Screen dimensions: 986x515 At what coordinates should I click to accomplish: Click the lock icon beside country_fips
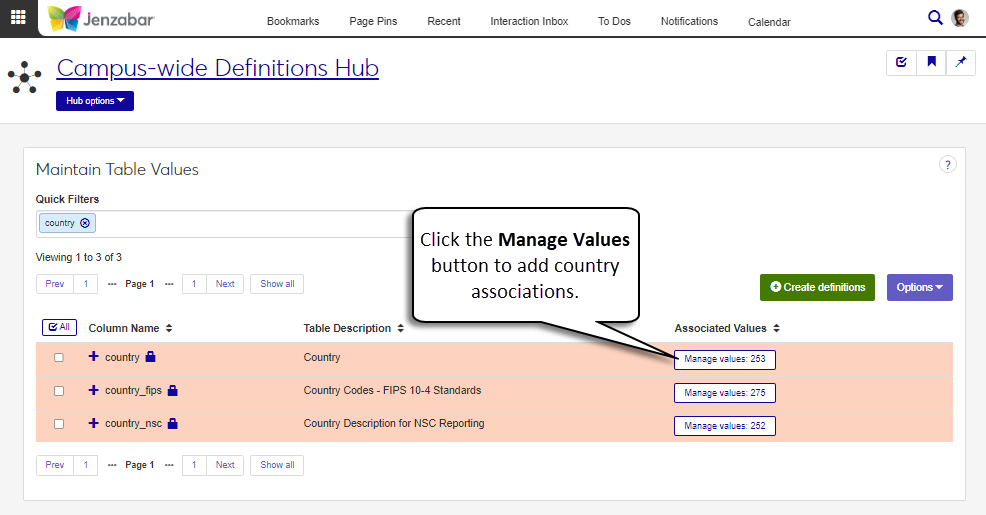click(x=173, y=390)
